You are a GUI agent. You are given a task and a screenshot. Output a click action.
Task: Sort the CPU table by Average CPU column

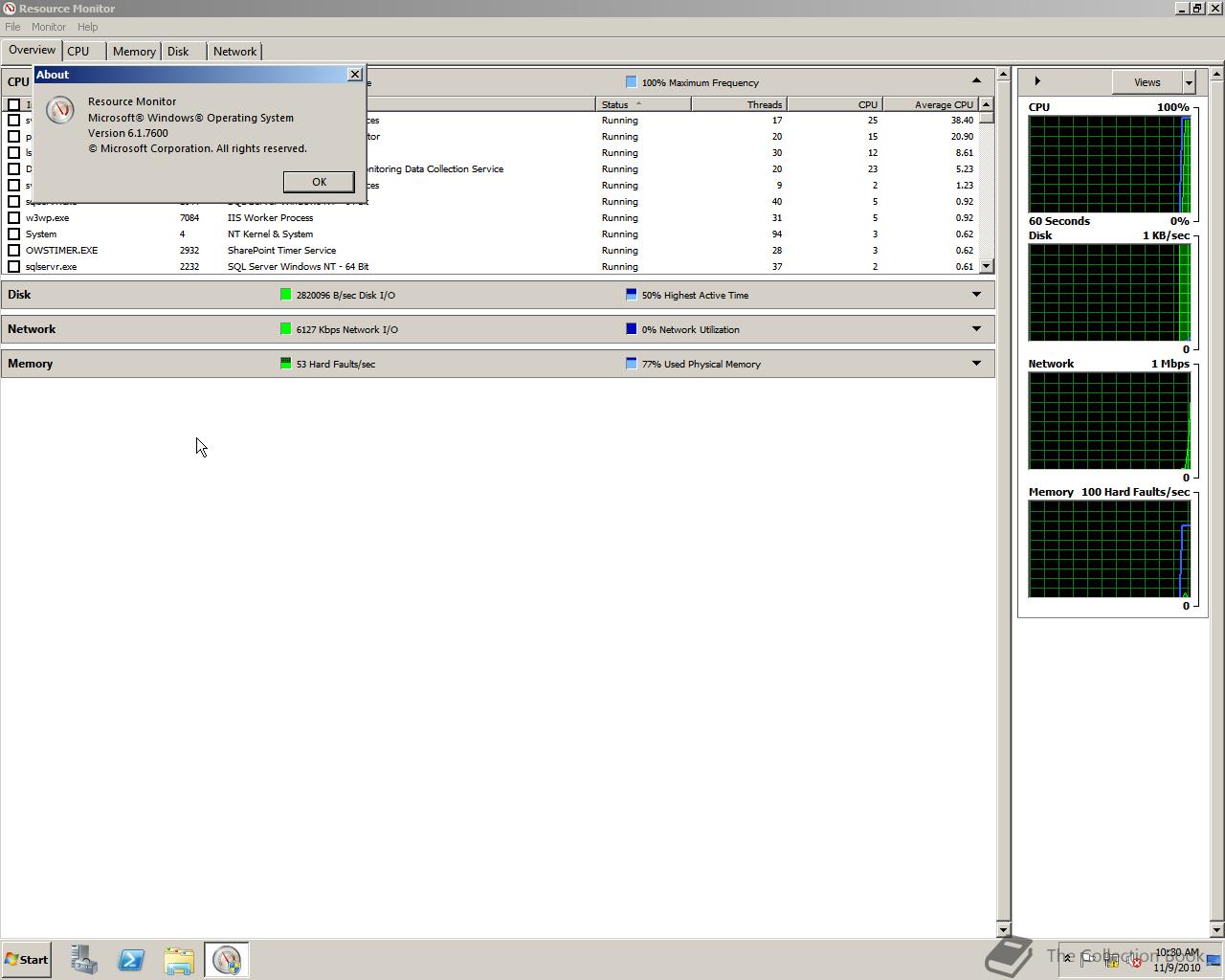tap(929, 104)
